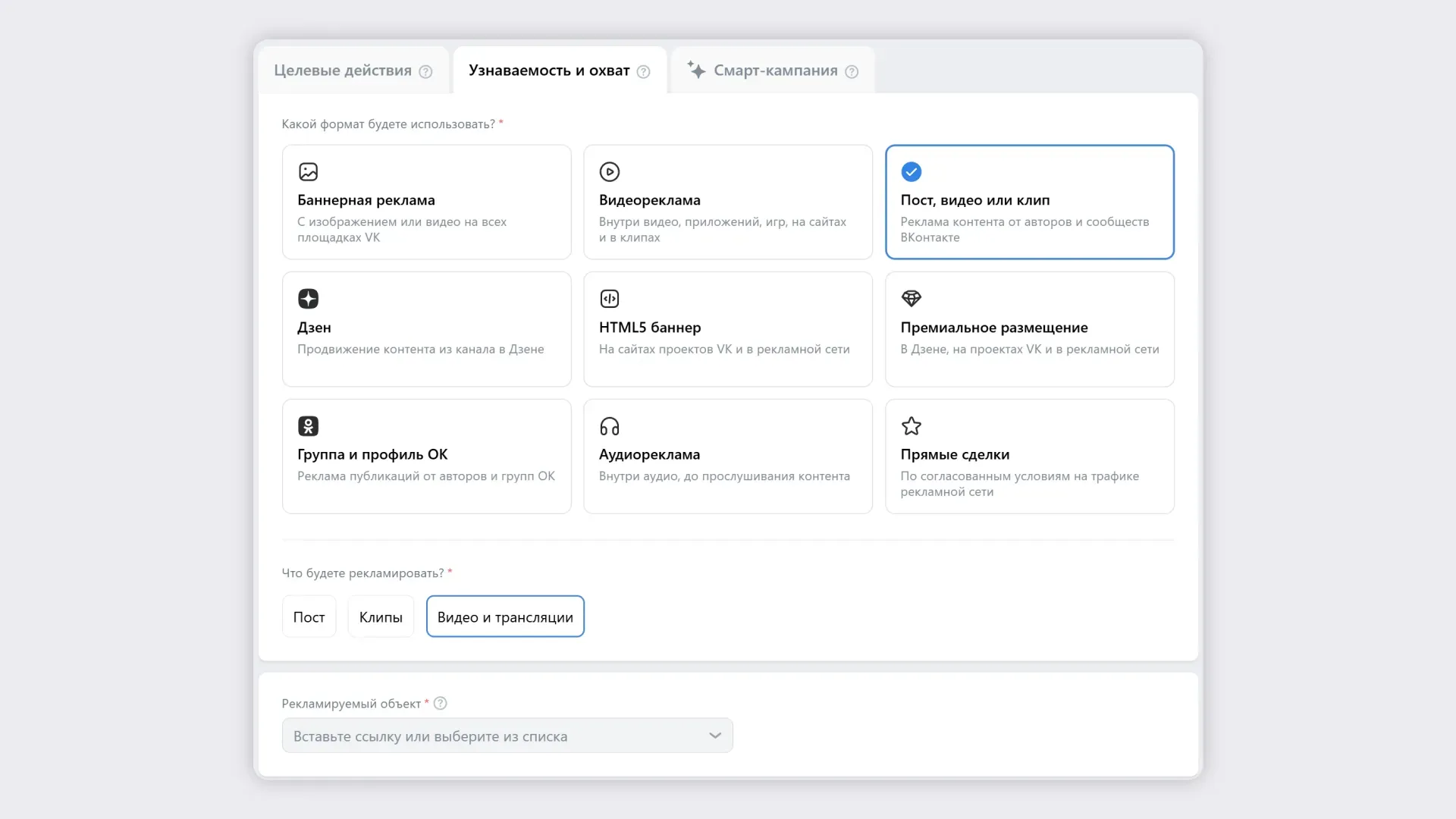
Task: Click 'Какой формат будете использовать?' label
Action: coord(388,124)
